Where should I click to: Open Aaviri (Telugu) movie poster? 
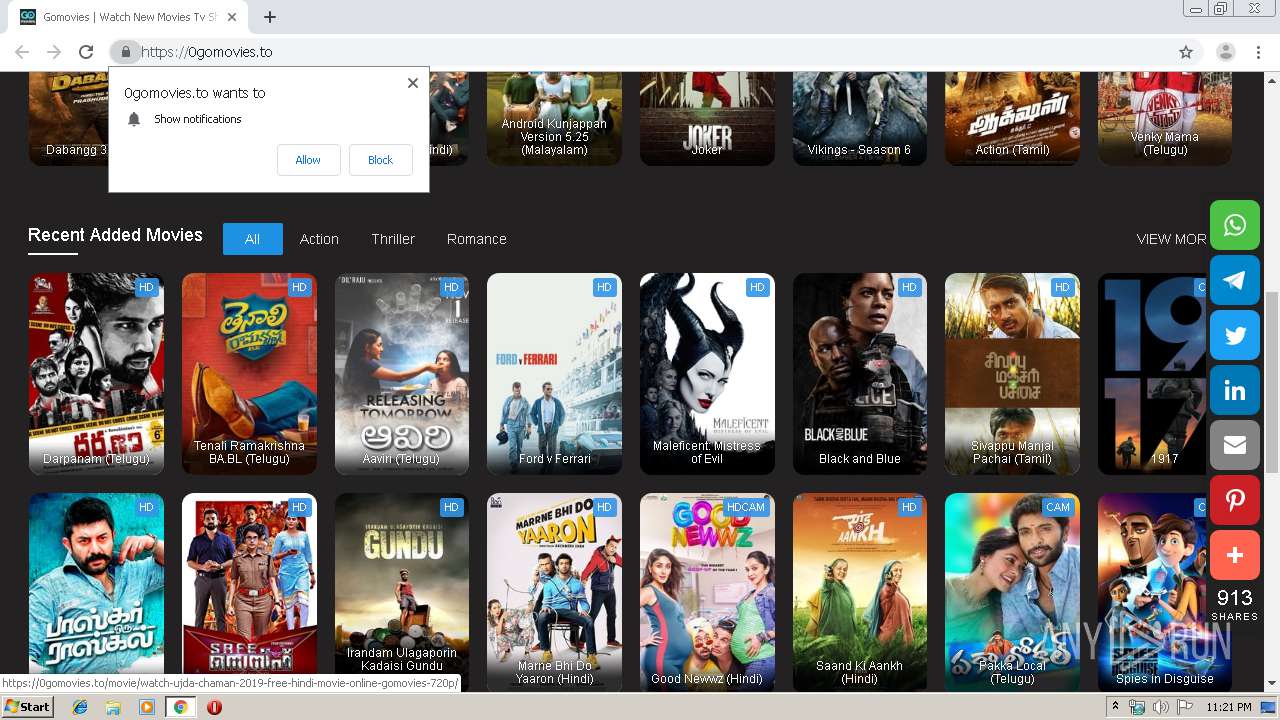coord(402,374)
